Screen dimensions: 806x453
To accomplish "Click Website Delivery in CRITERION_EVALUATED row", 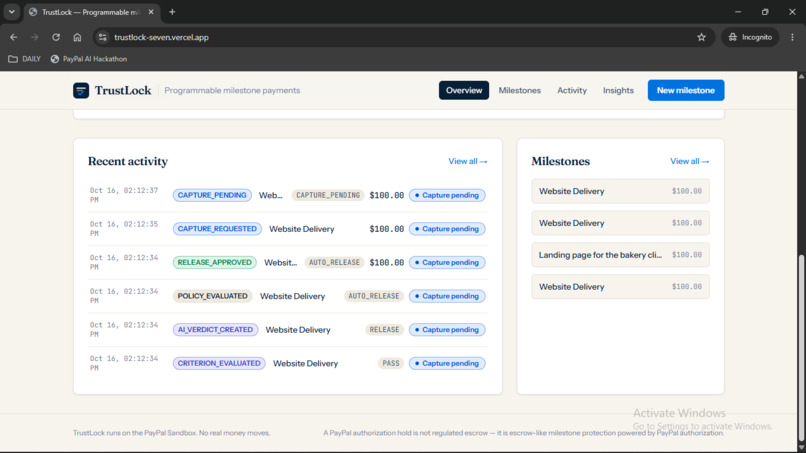I will click(x=305, y=364).
